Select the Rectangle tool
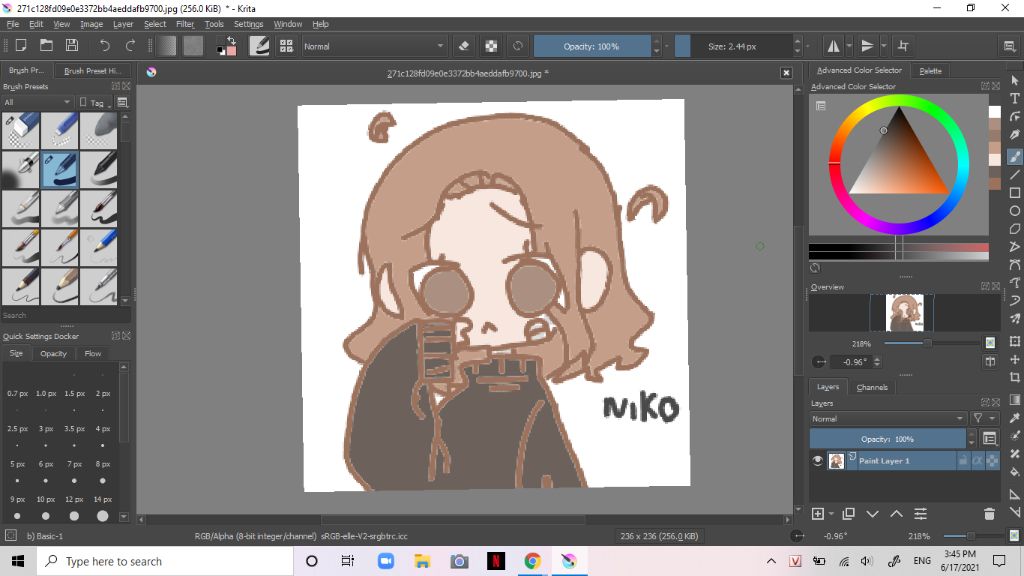The width and height of the screenshot is (1024, 576). pos(1014,193)
